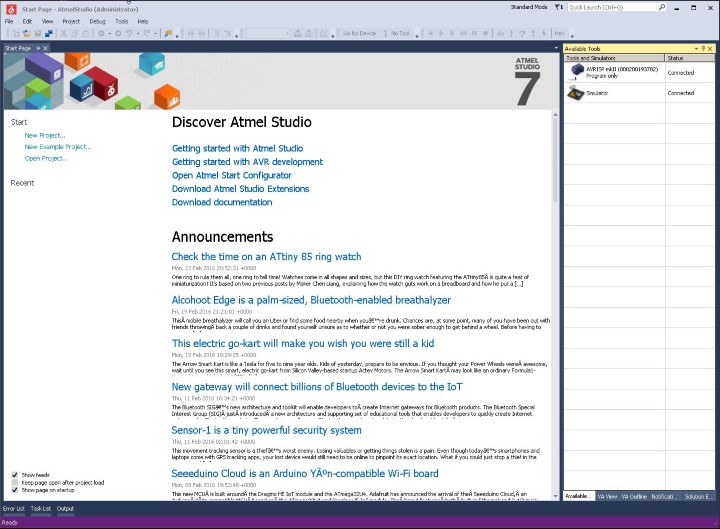Open the Output tab
720x529 pixels.
[x=65, y=509]
